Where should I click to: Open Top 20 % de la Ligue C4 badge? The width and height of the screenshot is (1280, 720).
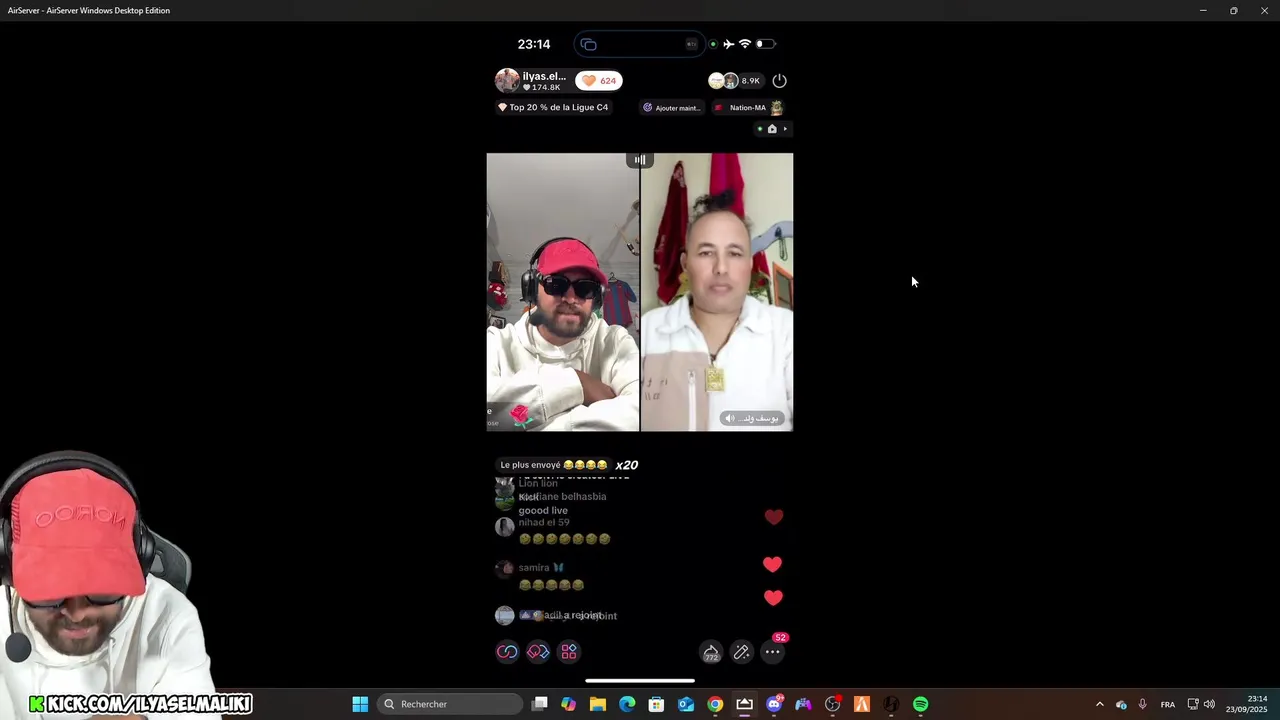click(x=553, y=107)
